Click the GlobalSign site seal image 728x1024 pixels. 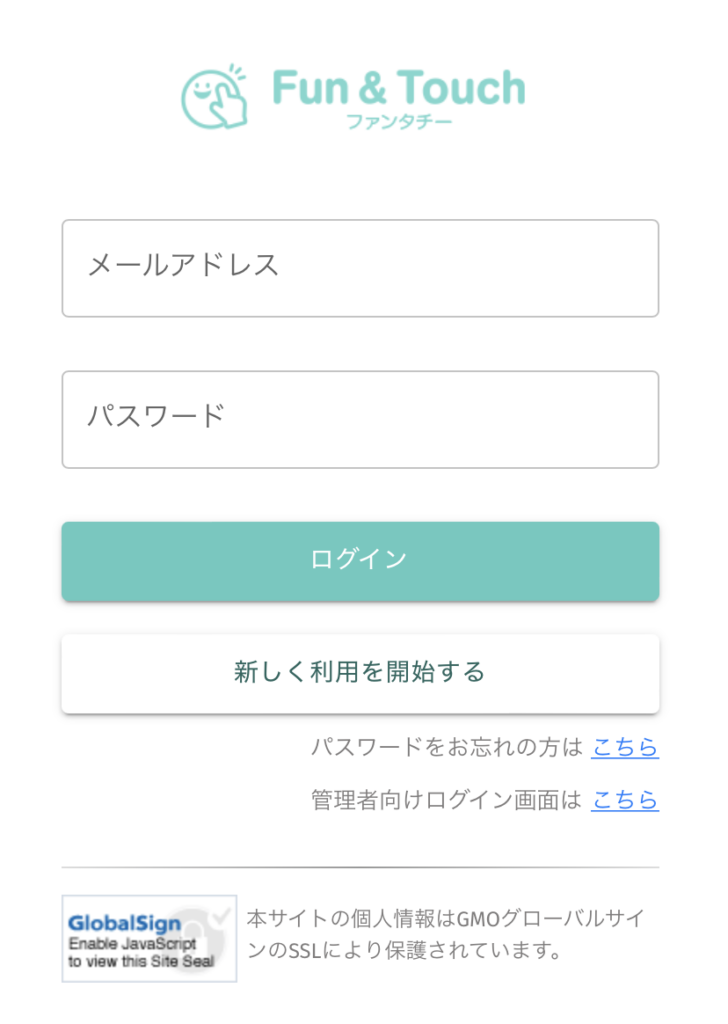tap(150, 938)
